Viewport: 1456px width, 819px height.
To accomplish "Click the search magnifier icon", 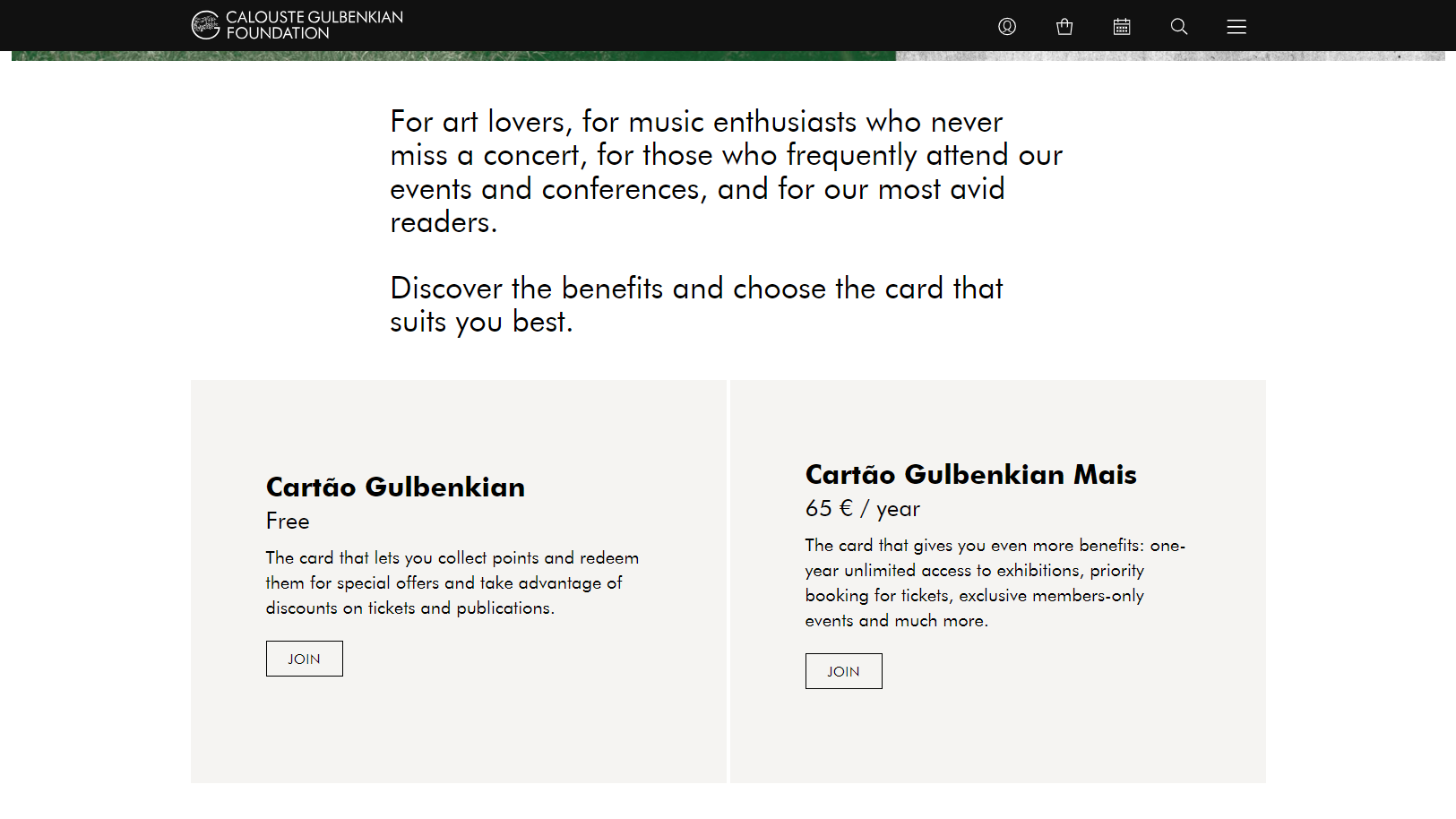I will pos(1179,26).
